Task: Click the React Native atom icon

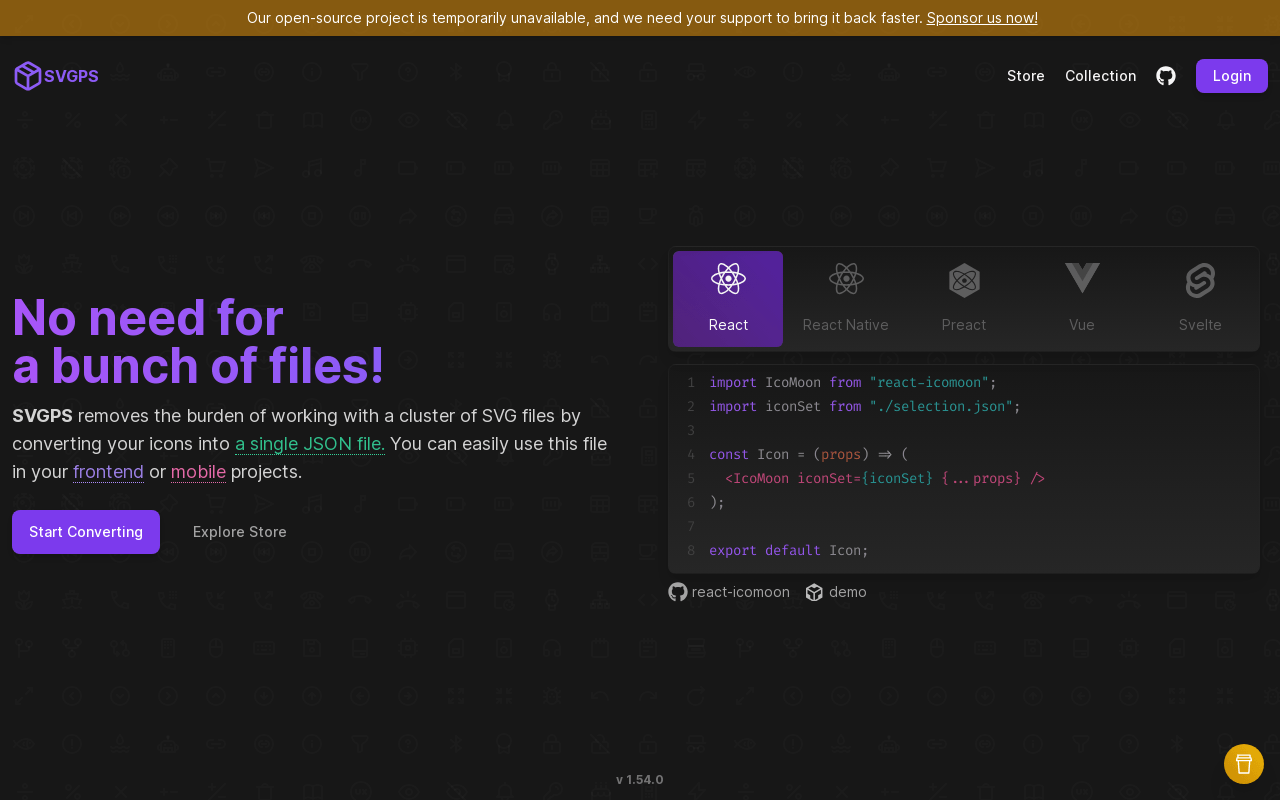Action: pyautogui.click(x=846, y=279)
